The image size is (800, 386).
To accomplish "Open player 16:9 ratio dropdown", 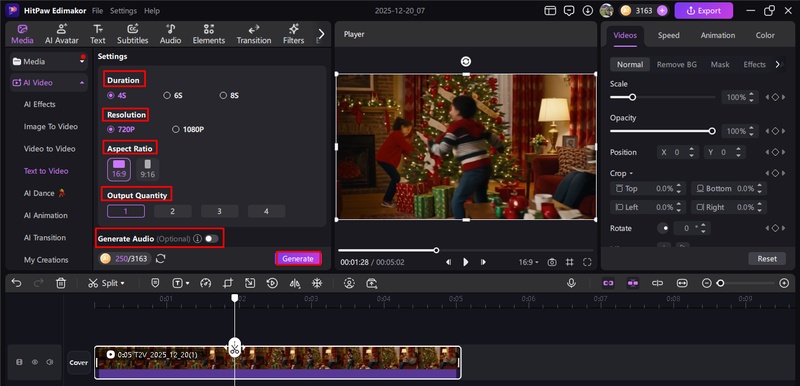I will [529, 262].
